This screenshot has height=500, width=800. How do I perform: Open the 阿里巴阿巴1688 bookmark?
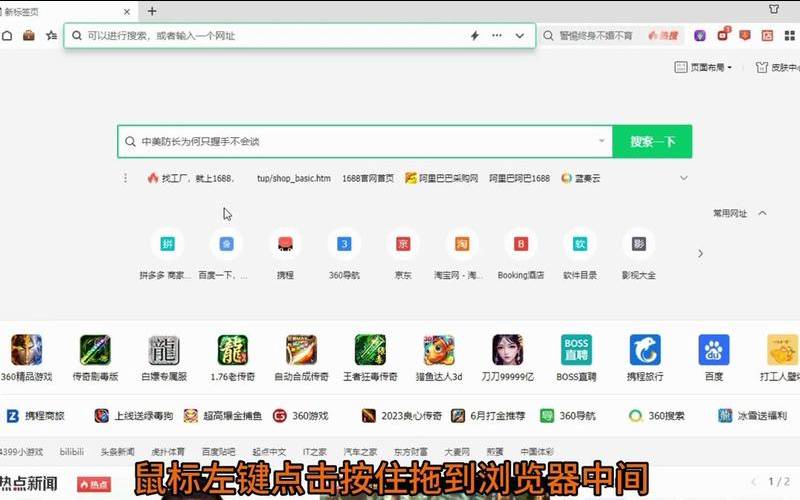click(x=519, y=178)
